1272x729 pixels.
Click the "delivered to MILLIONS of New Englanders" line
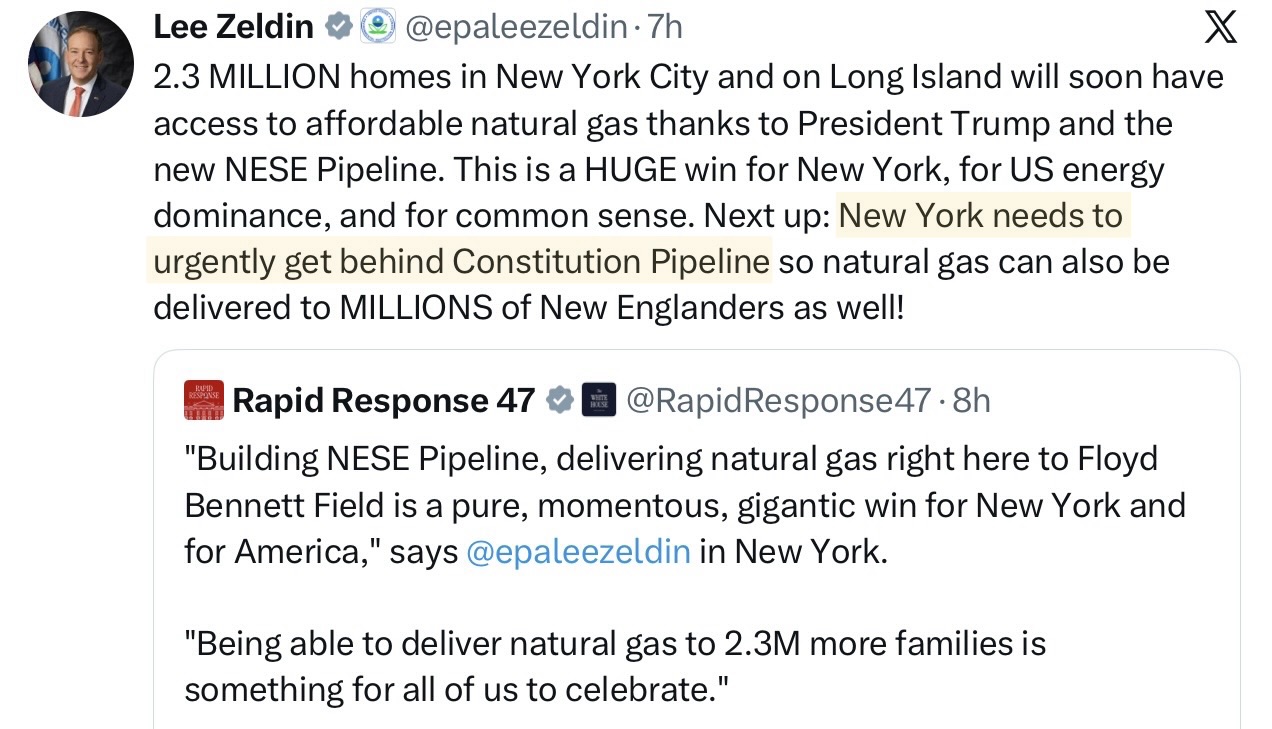pos(528,307)
